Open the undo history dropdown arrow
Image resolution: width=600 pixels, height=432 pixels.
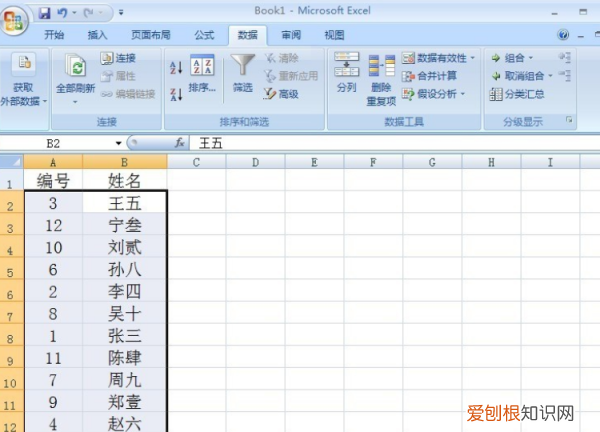click(x=74, y=13)
